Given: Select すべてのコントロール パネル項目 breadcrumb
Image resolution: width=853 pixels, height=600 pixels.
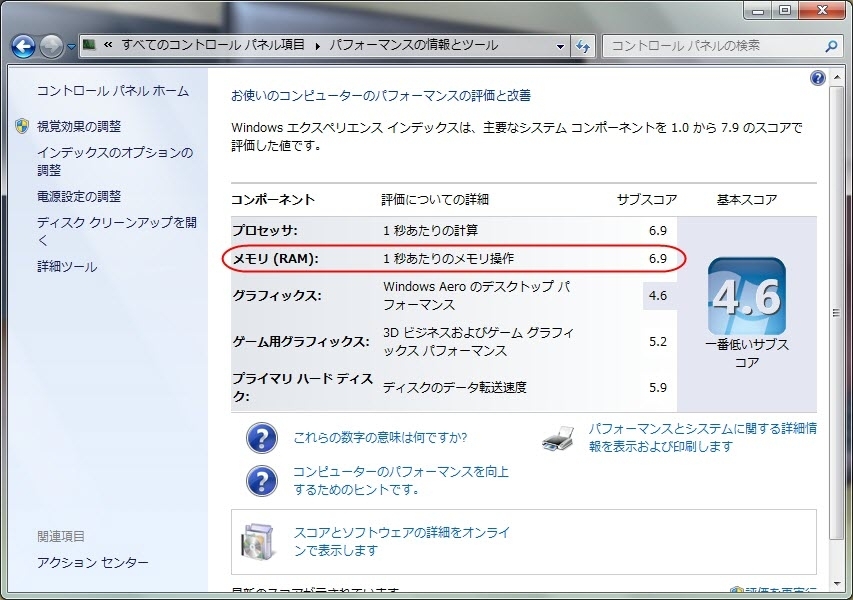Looking at the screenshot, I should tap(214, 46).
